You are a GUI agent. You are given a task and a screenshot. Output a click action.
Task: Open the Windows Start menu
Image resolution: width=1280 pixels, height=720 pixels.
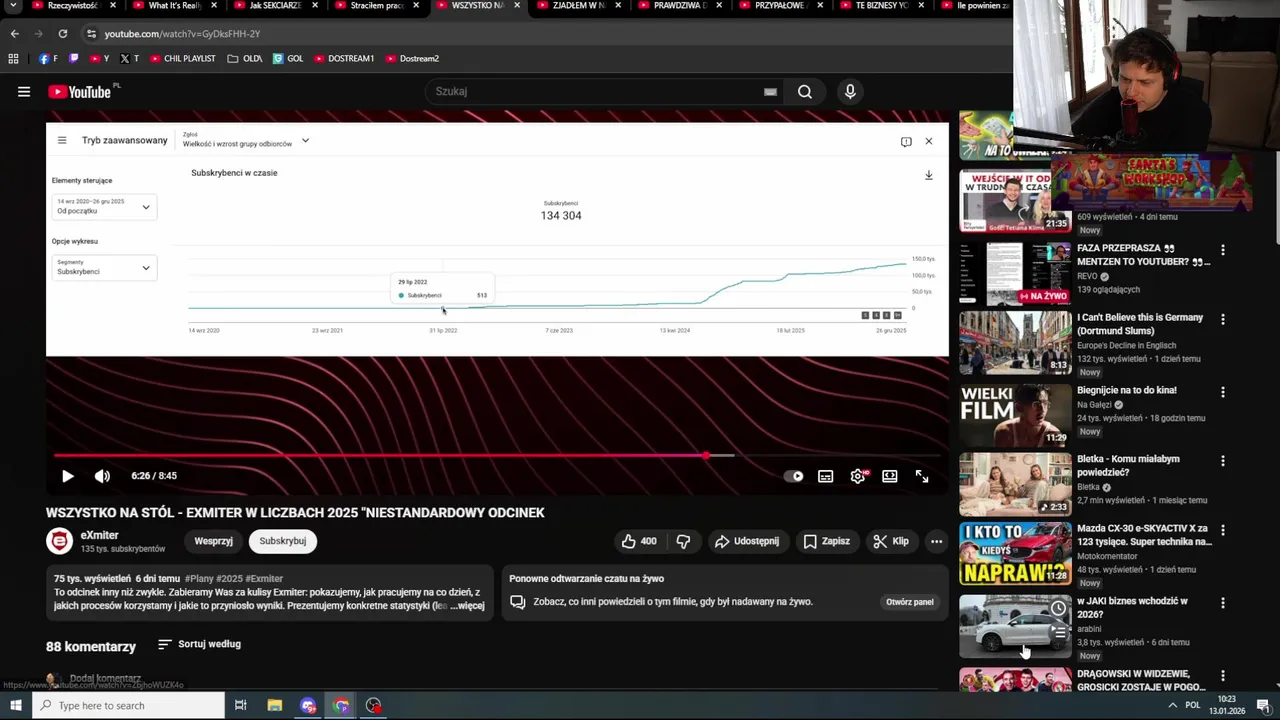[x=15, y=706]
